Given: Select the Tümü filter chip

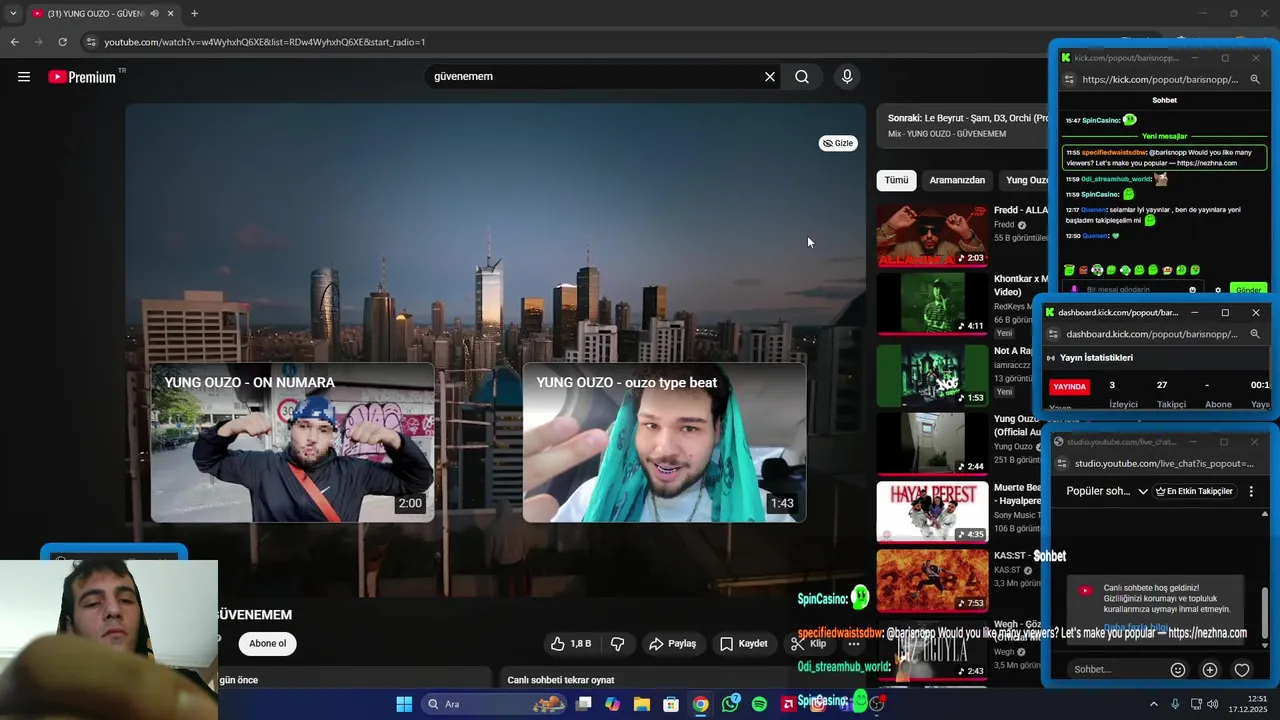Looking at the screenshot, I should [x=896, y=180].
